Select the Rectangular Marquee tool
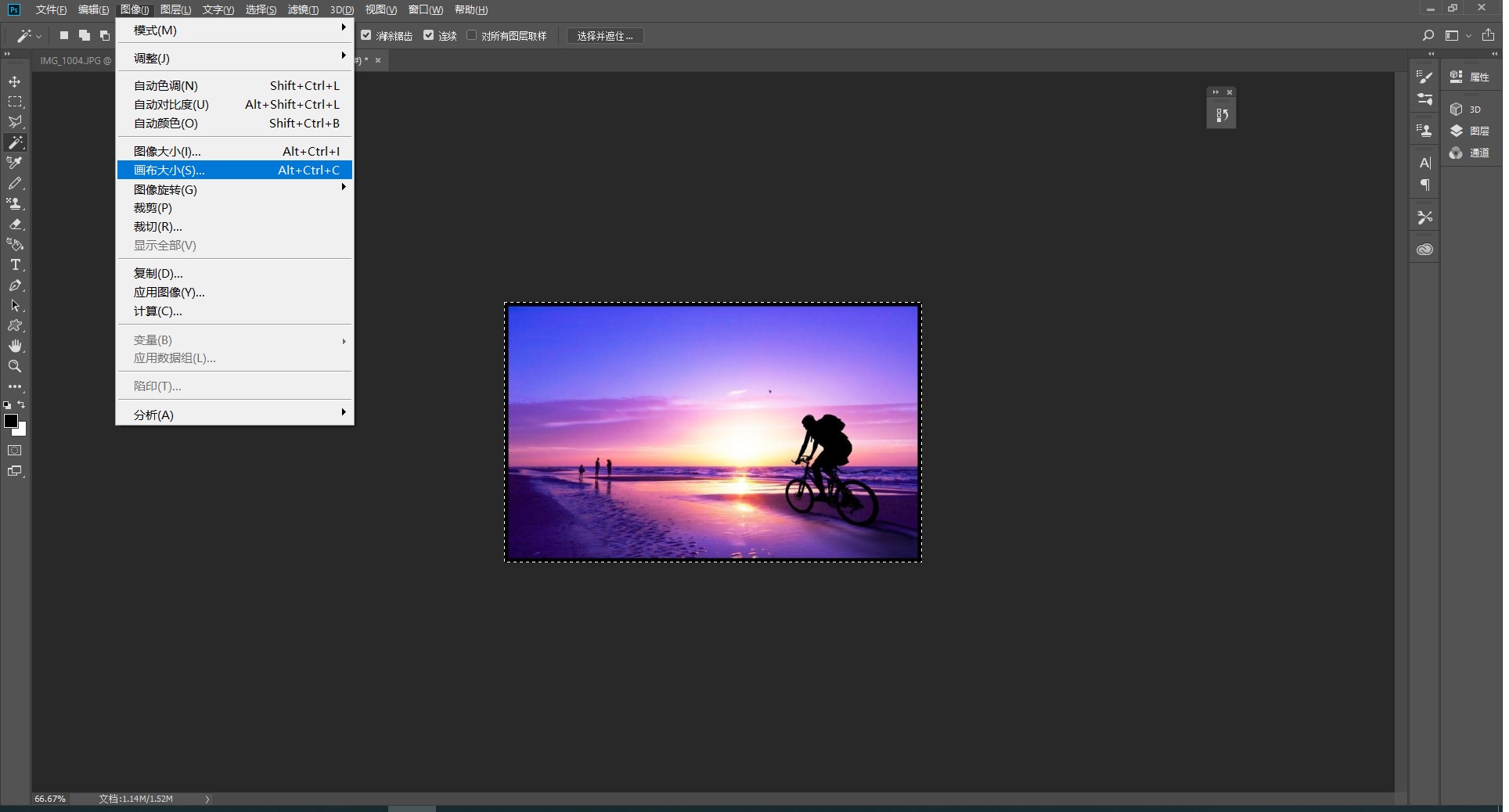 [15, 102]
